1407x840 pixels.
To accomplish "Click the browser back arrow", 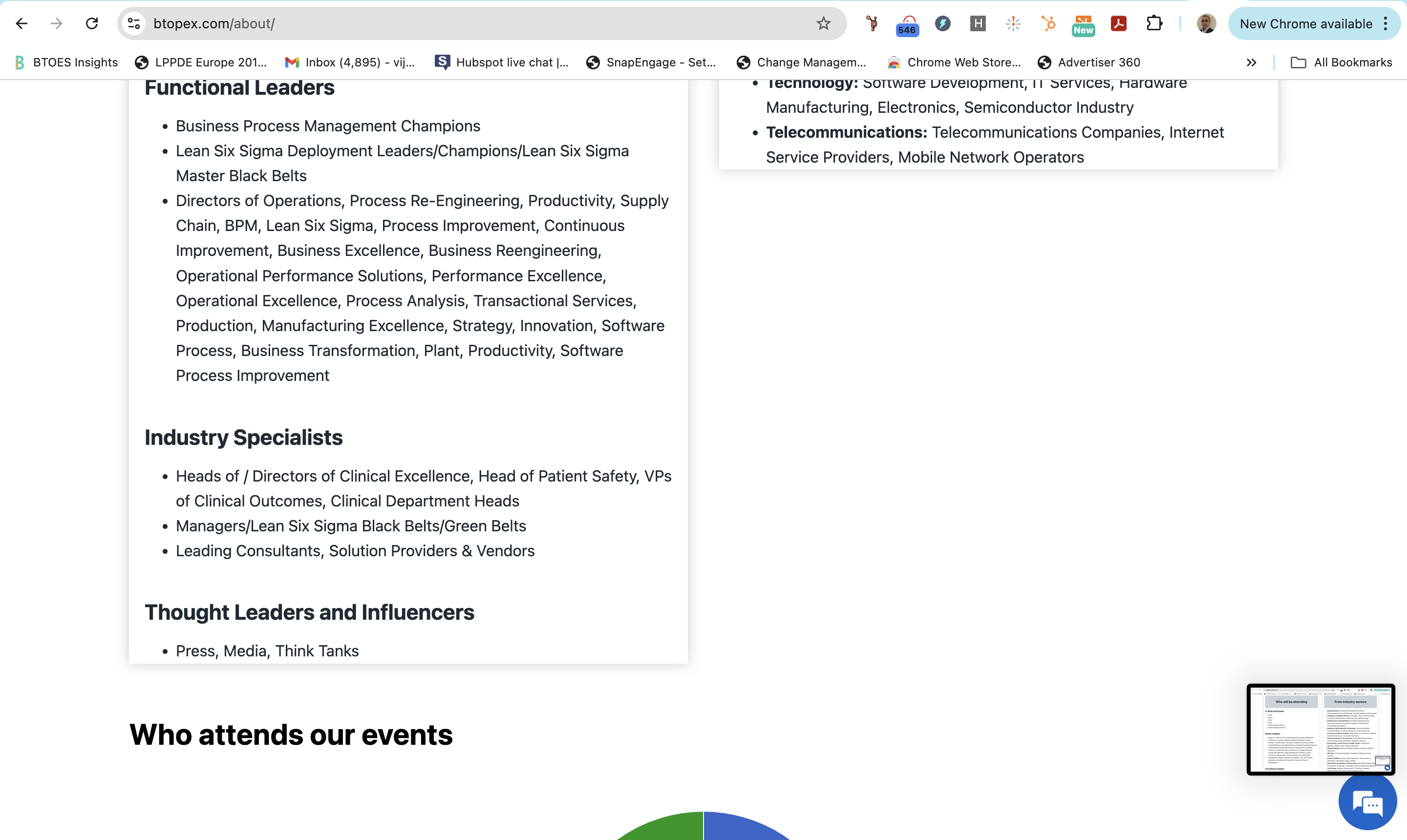I will [21, 23].
